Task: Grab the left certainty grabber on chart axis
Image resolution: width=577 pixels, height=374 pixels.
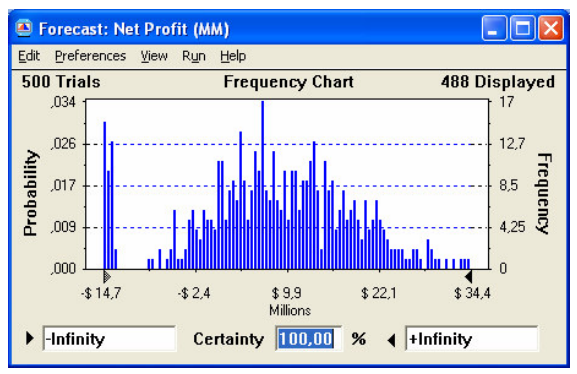Action: 107,276
